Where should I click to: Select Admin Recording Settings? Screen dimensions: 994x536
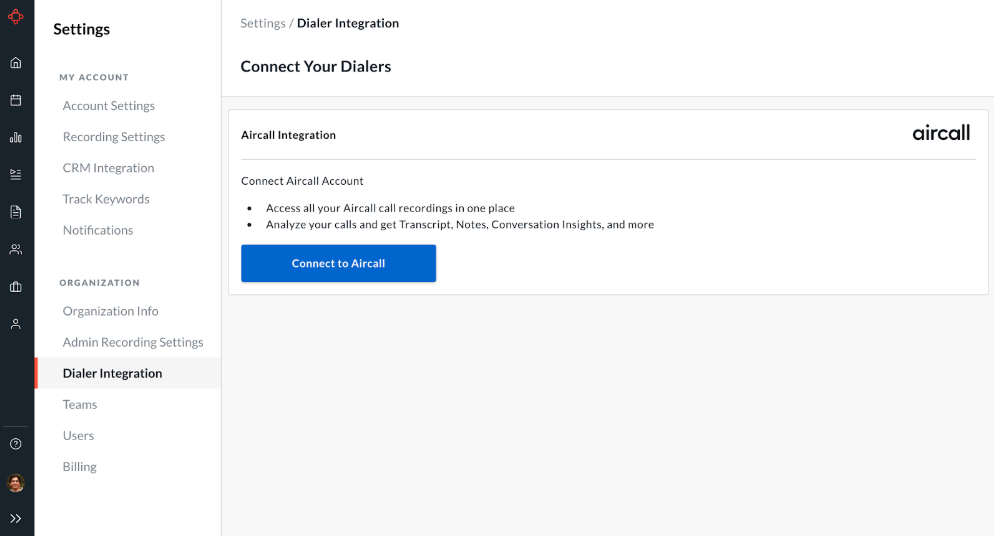point(133,342)
